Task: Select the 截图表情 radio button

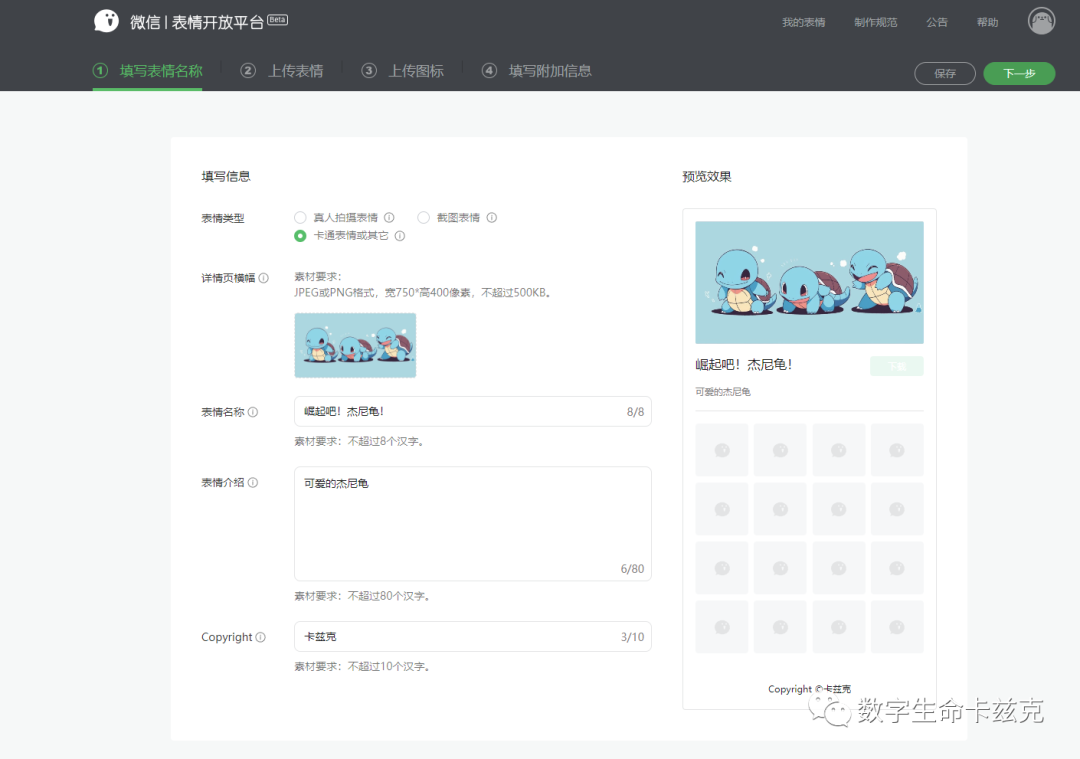Action: pyautogui.click(x=424, y=218)
